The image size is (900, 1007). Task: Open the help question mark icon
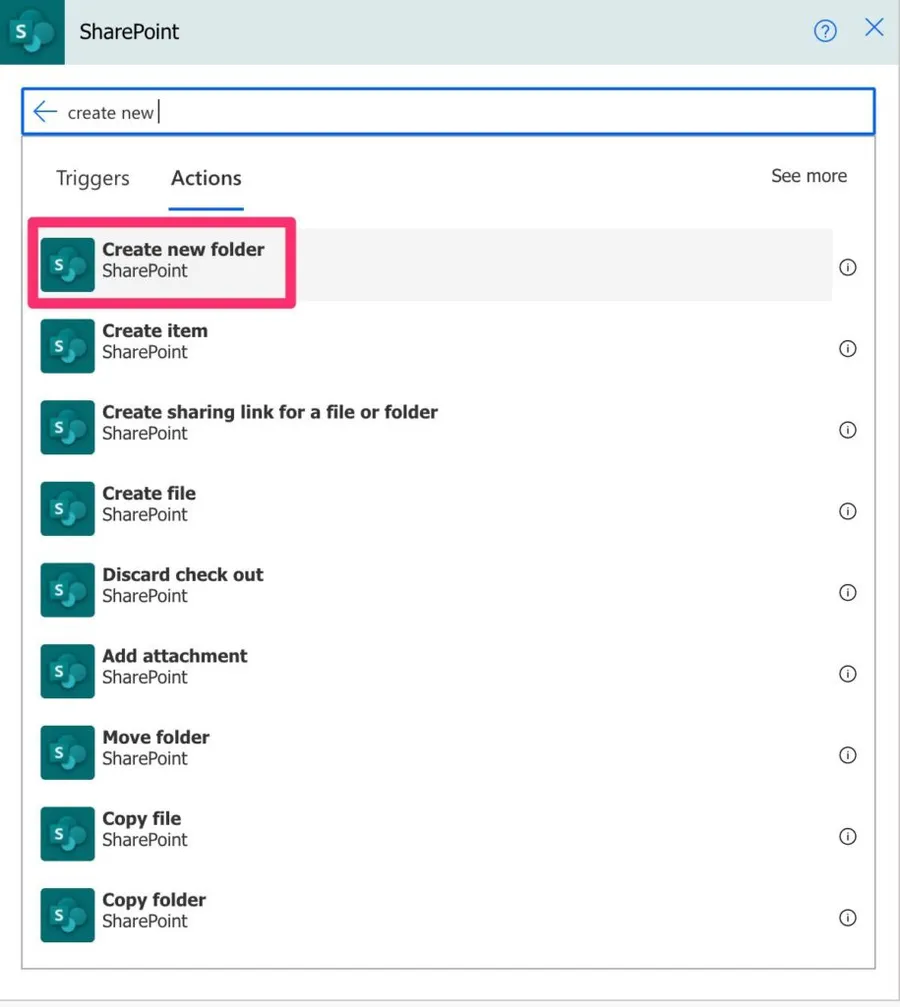[x=825, y=31]
